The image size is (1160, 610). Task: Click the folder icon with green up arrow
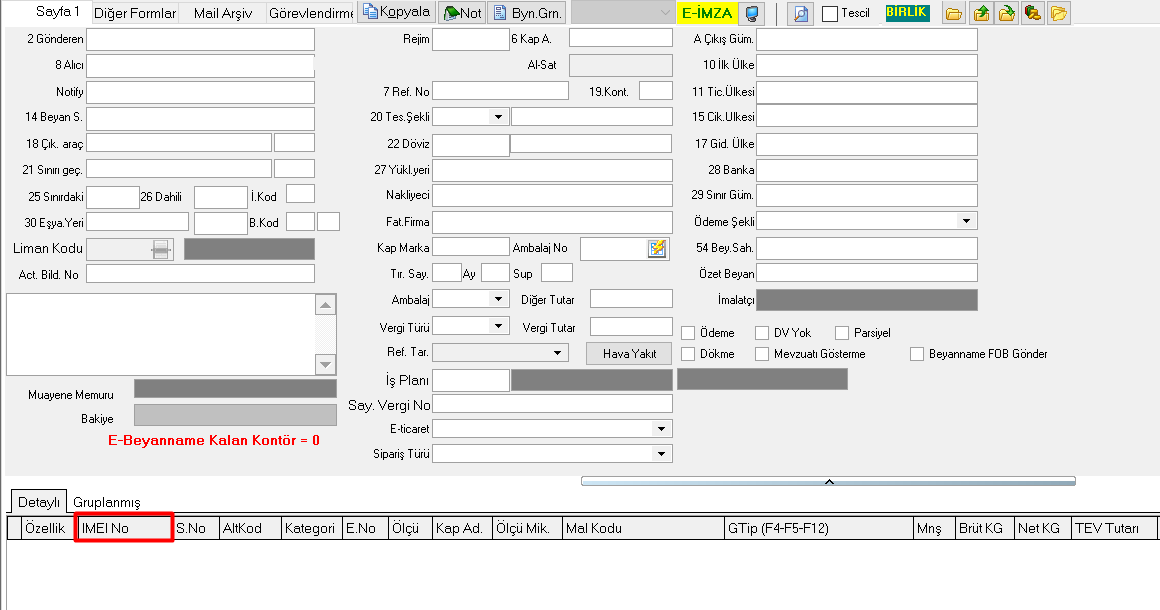pos(980,13)
